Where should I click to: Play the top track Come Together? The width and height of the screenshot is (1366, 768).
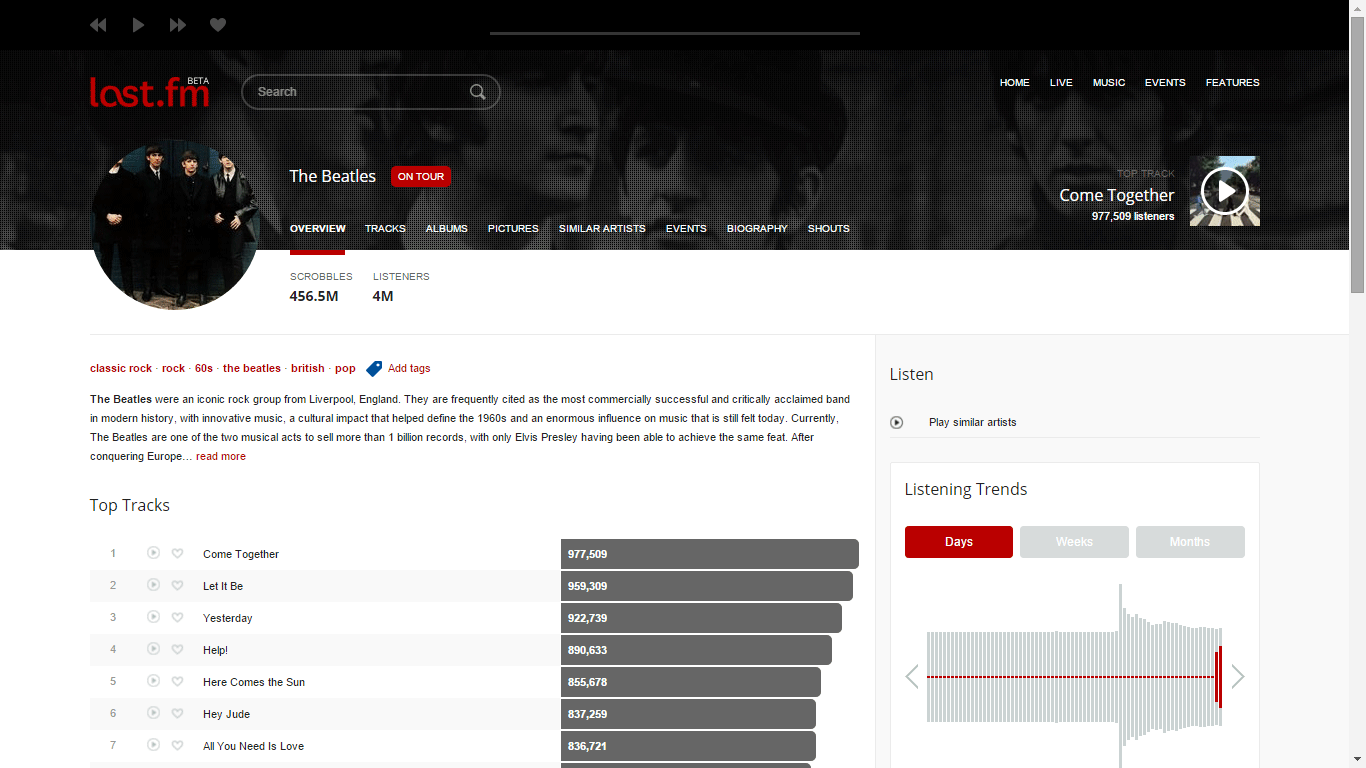tap(1224, 190)
